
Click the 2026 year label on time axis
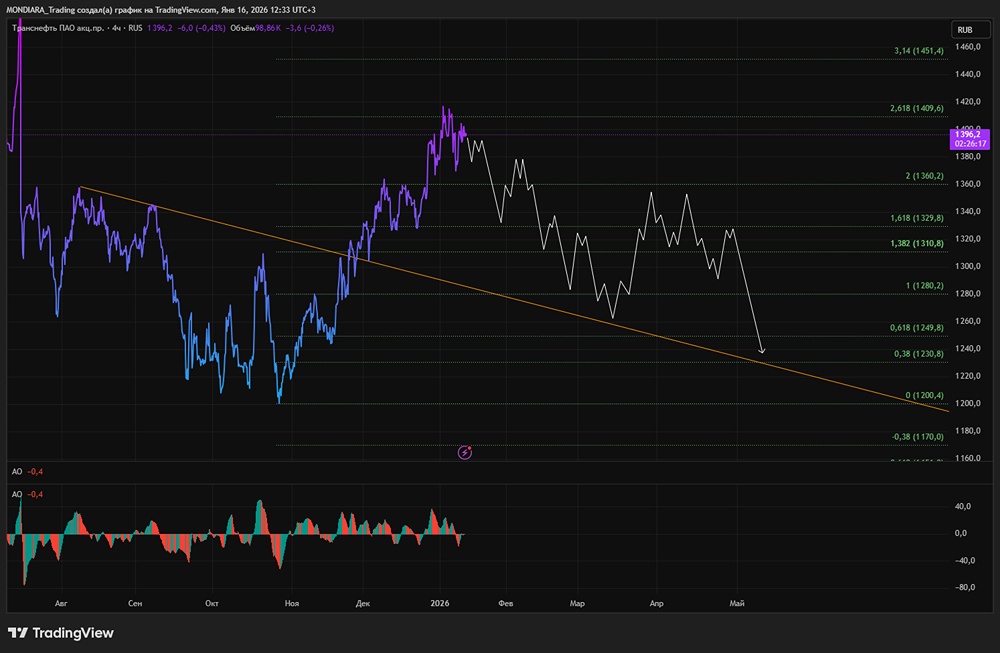click(x=440, y=603)
